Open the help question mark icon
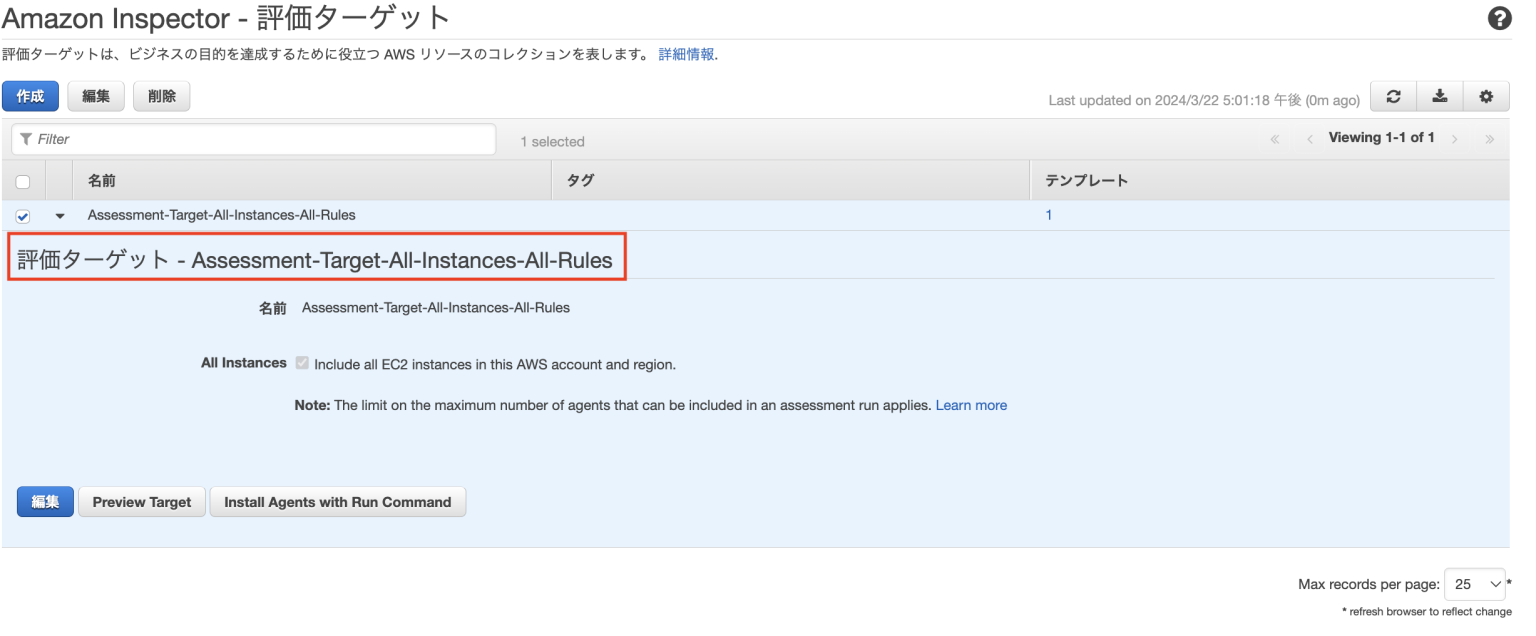 click(x=1499, y=18)
